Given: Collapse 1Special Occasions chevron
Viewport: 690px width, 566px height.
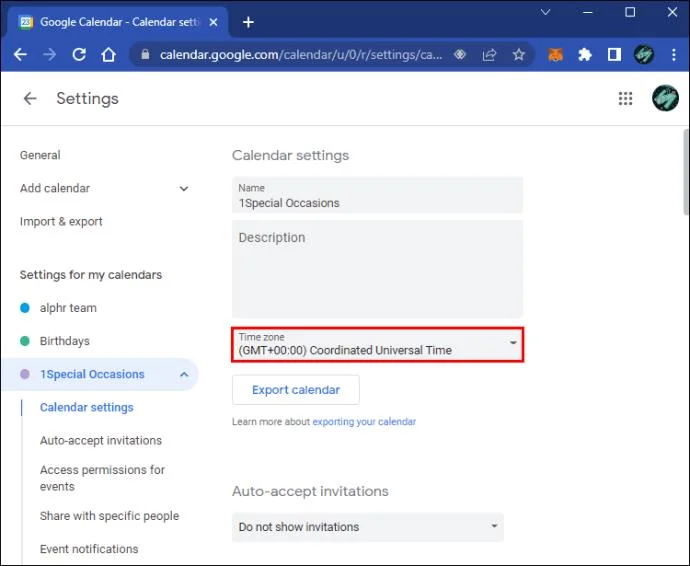Looking at the screenshot, I should point(184,375).
